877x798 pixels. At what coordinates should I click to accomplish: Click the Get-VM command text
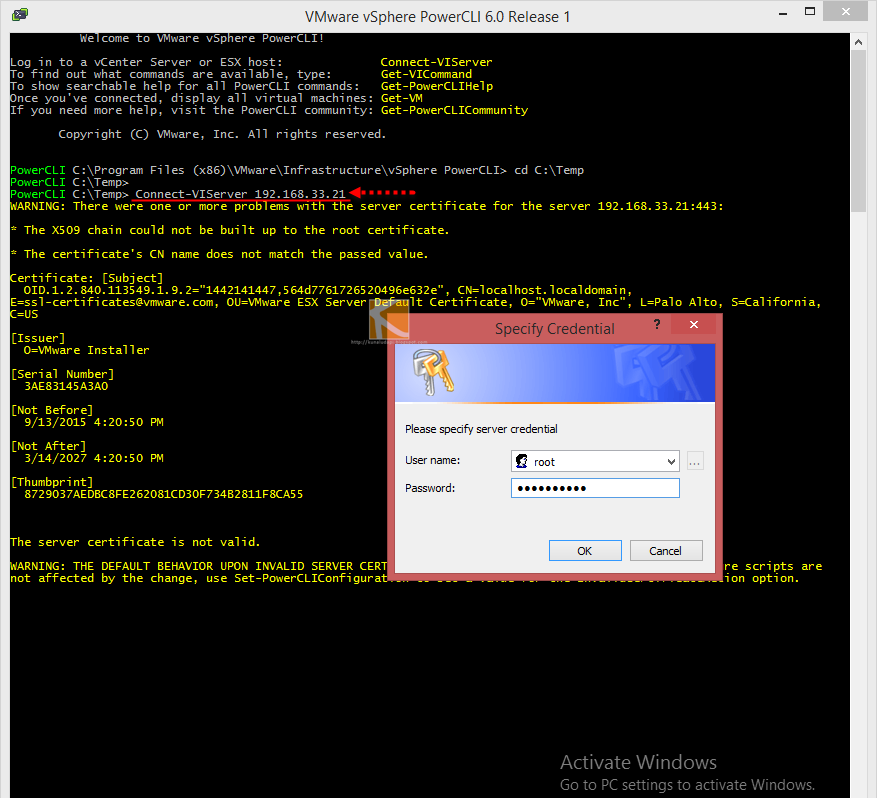pyautogui.click(x=401, y=97)
